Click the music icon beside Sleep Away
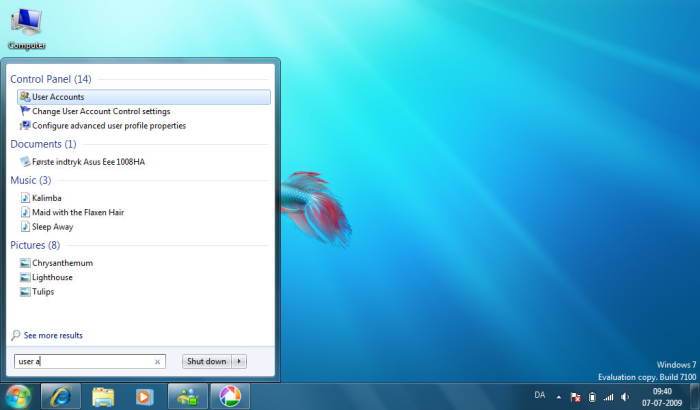The width and height of the screenshot is (700, 410). [x=25, y=226]
